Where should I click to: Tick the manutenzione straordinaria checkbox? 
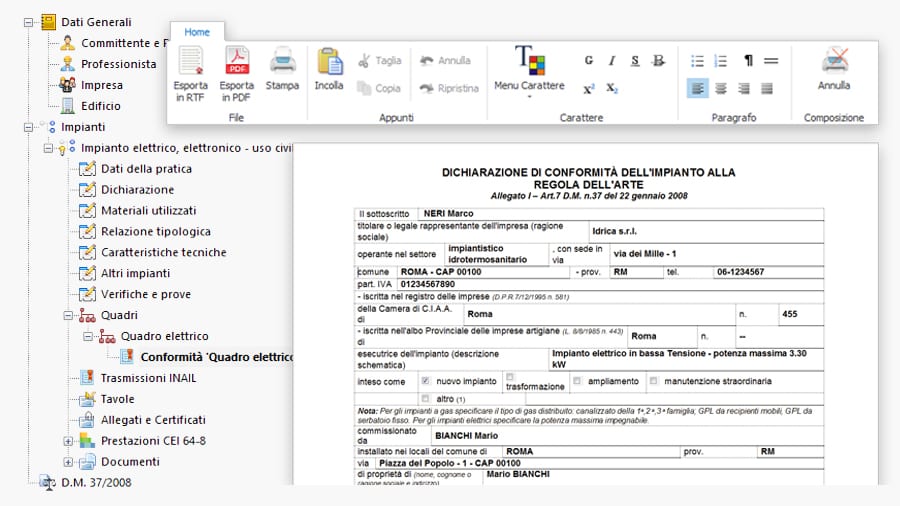tap(654, 381)
